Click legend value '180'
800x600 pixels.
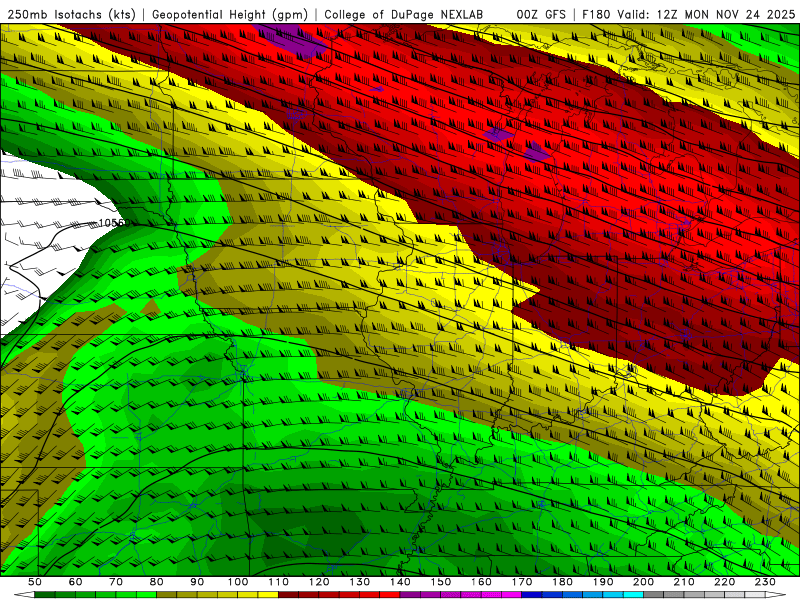562,582
